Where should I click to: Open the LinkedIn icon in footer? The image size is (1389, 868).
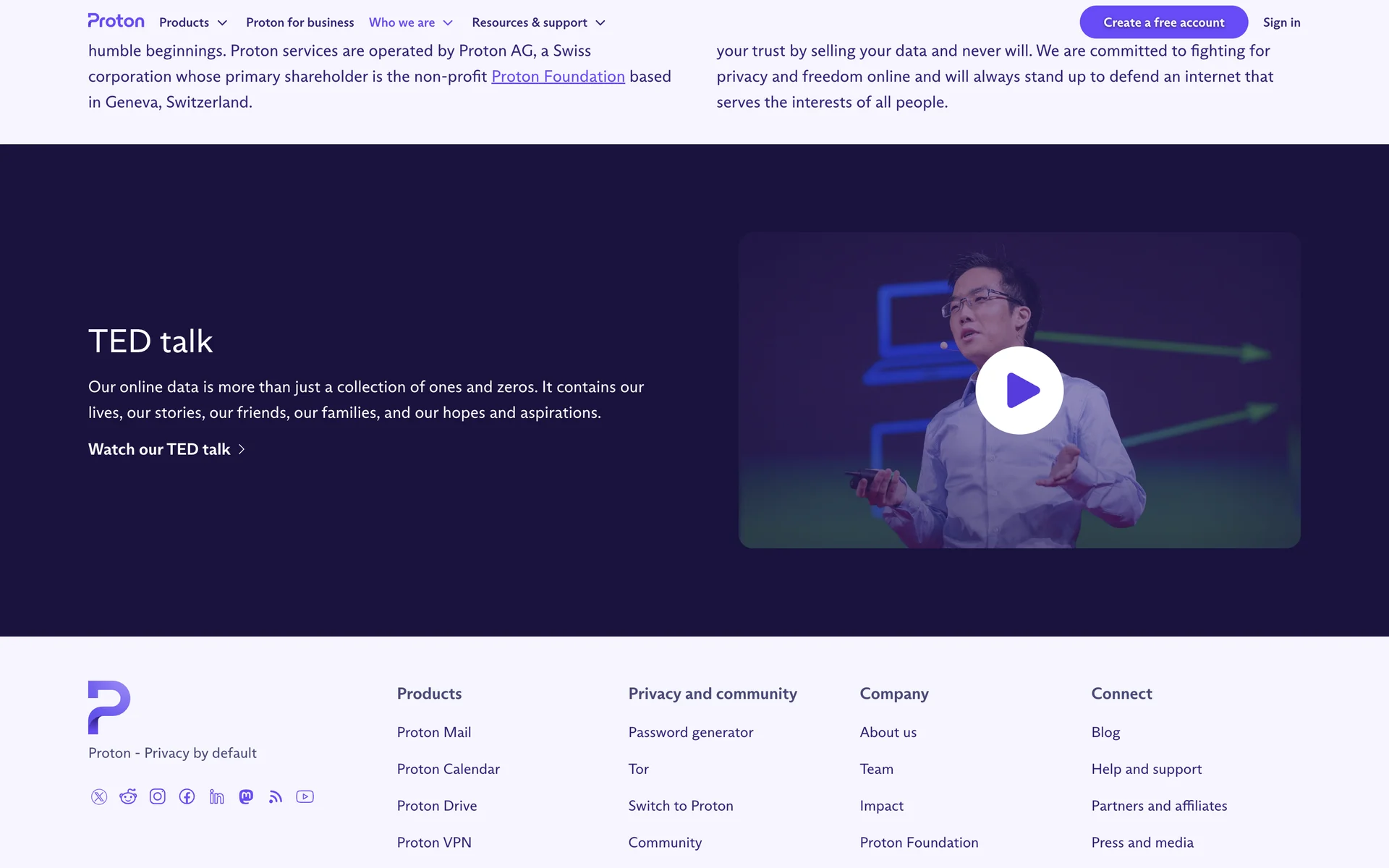click(216, 796)
